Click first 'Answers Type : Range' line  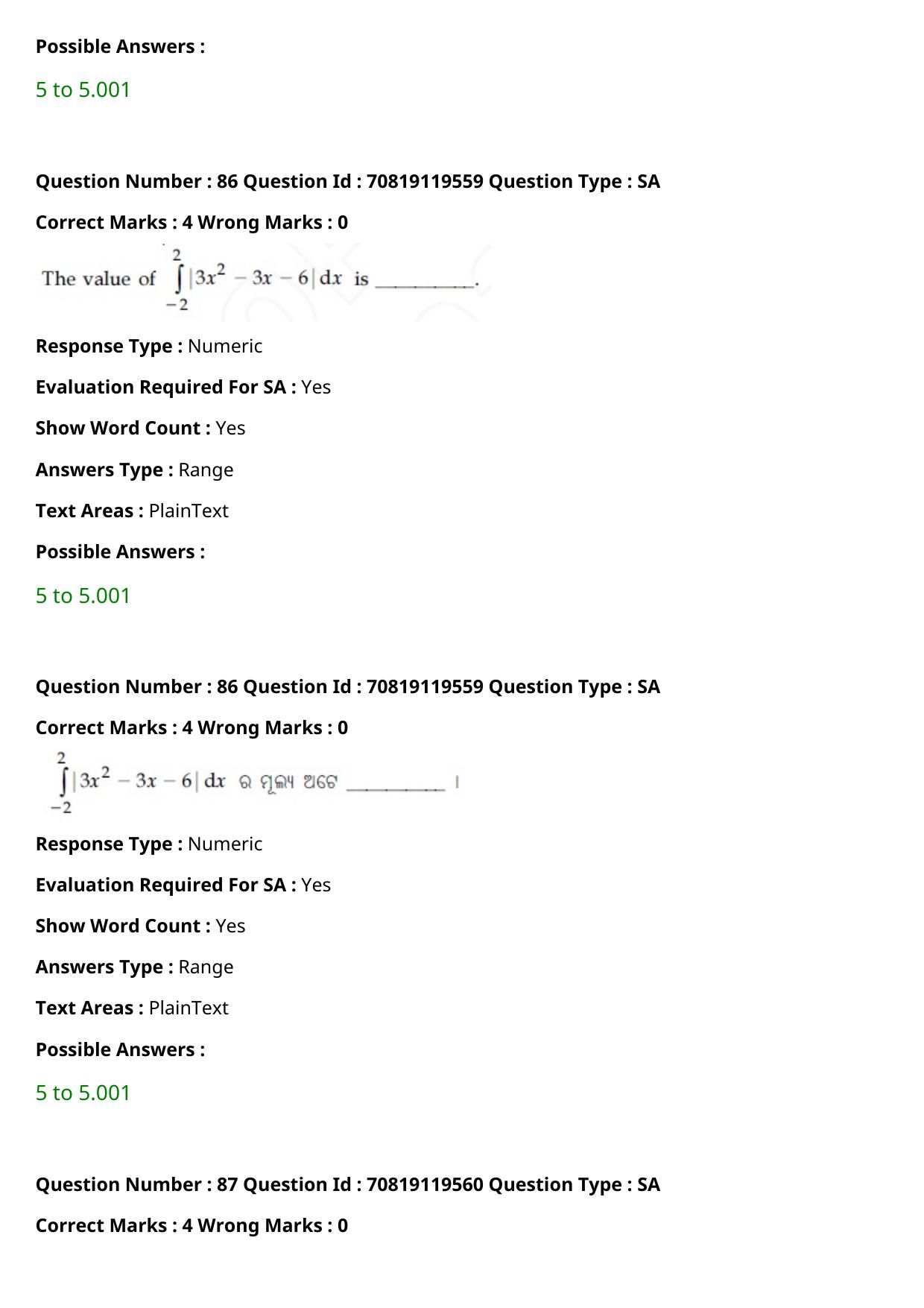point(135,470)
